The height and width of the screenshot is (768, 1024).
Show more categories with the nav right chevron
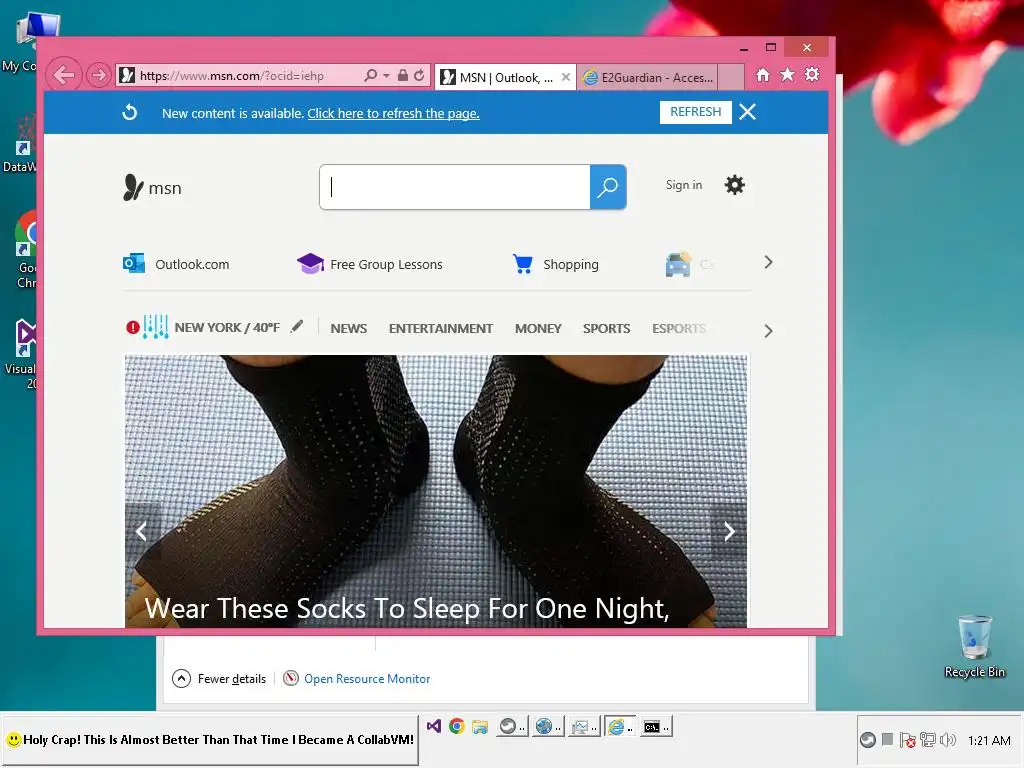pyautogui.click(x=768, y=331)
